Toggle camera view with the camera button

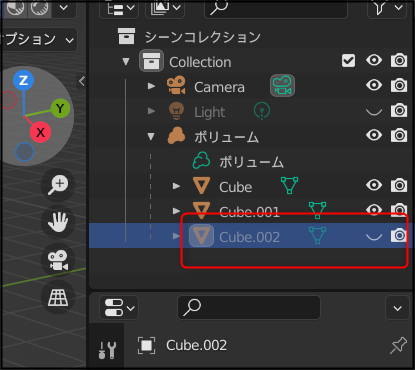pos(58,260)
